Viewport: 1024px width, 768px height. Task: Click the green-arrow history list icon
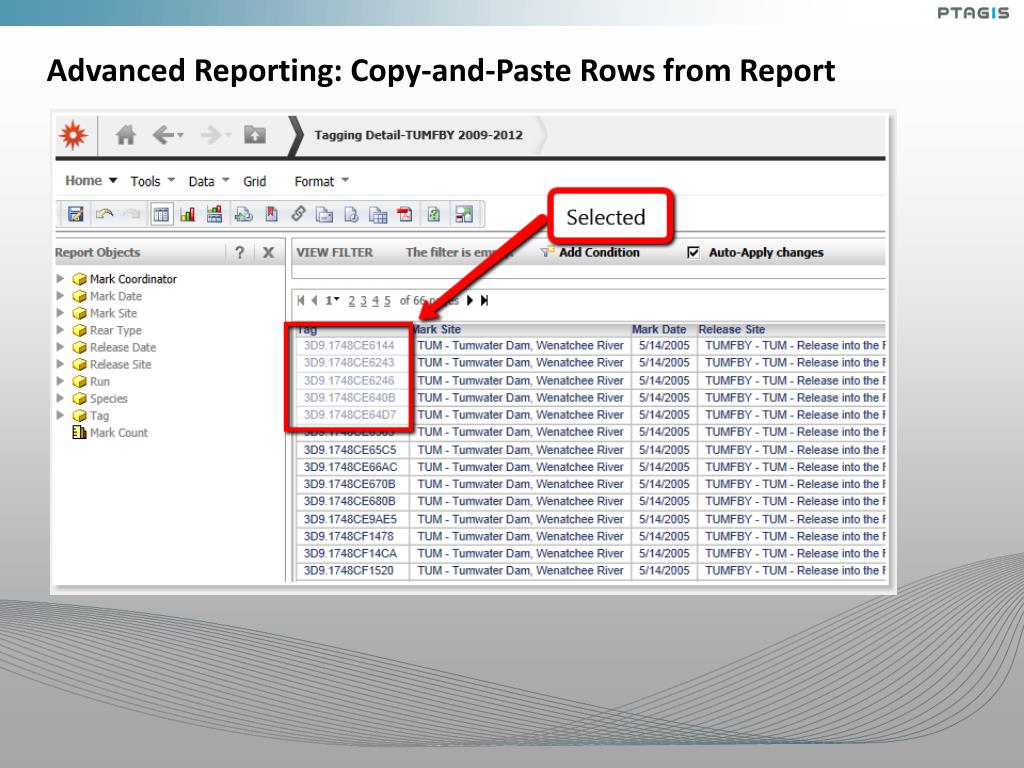244,214
